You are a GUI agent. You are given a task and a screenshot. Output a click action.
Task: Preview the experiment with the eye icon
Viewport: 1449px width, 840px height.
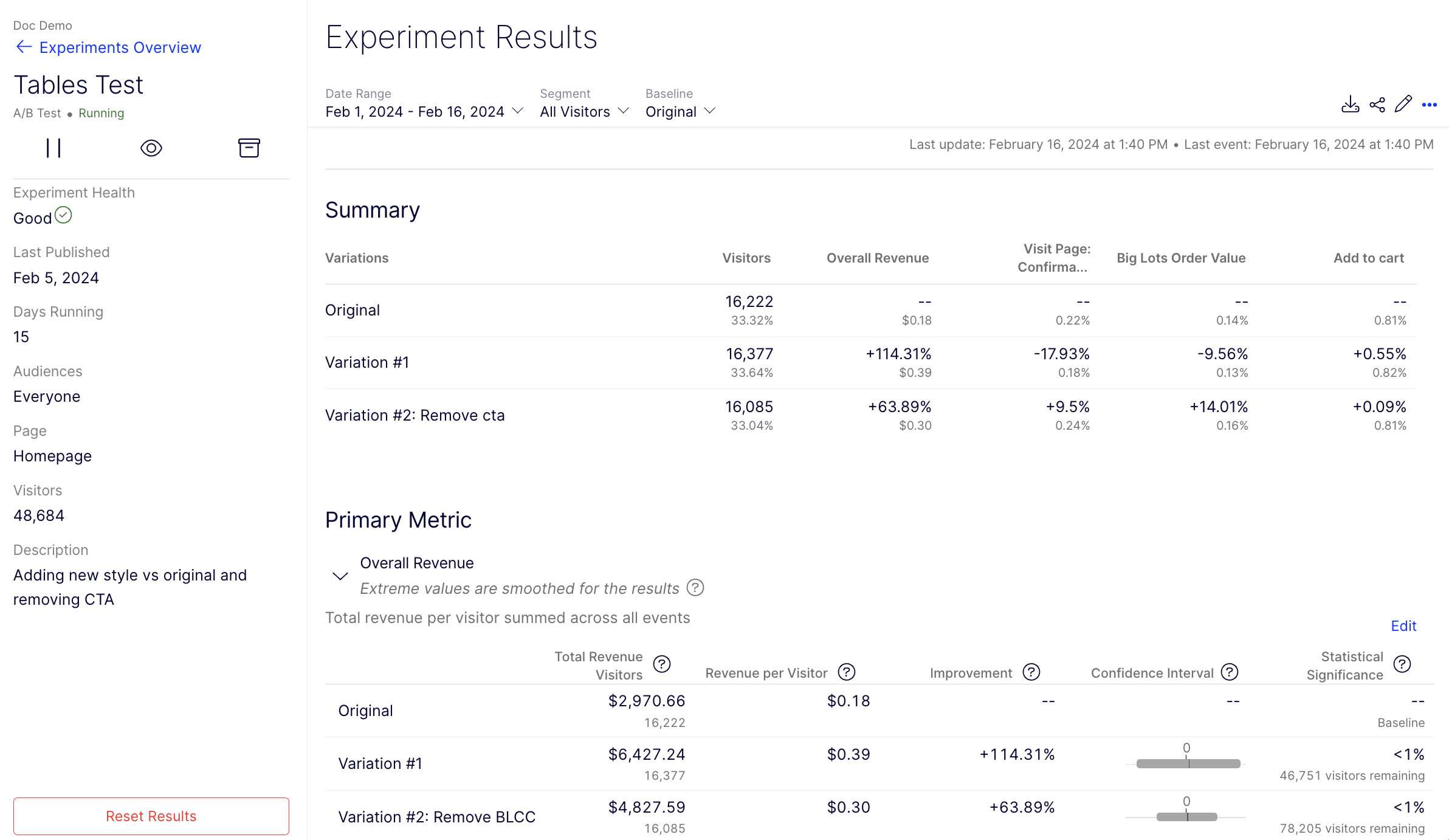(151, 147)
